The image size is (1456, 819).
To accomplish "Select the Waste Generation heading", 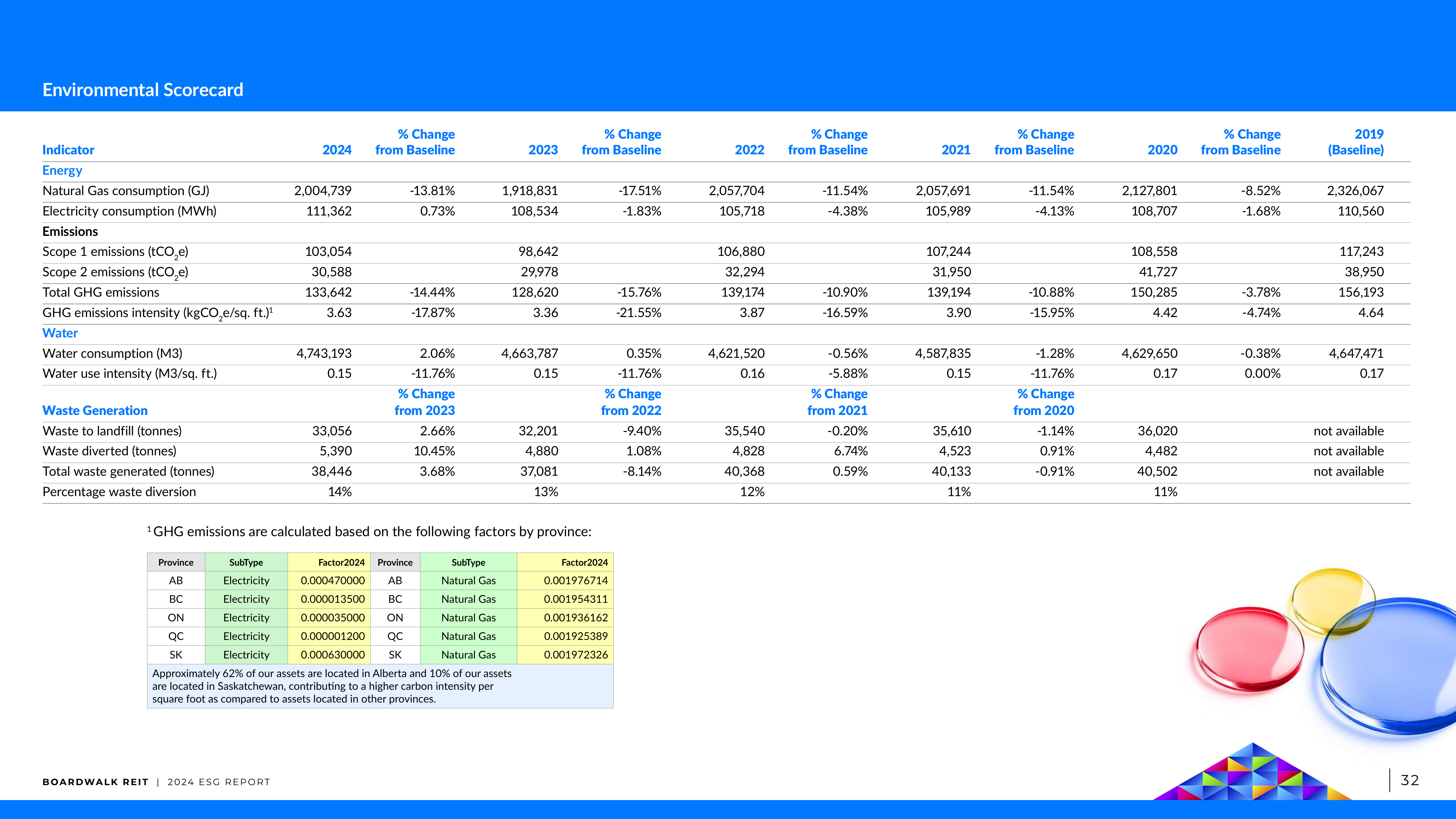I will 95,410.
